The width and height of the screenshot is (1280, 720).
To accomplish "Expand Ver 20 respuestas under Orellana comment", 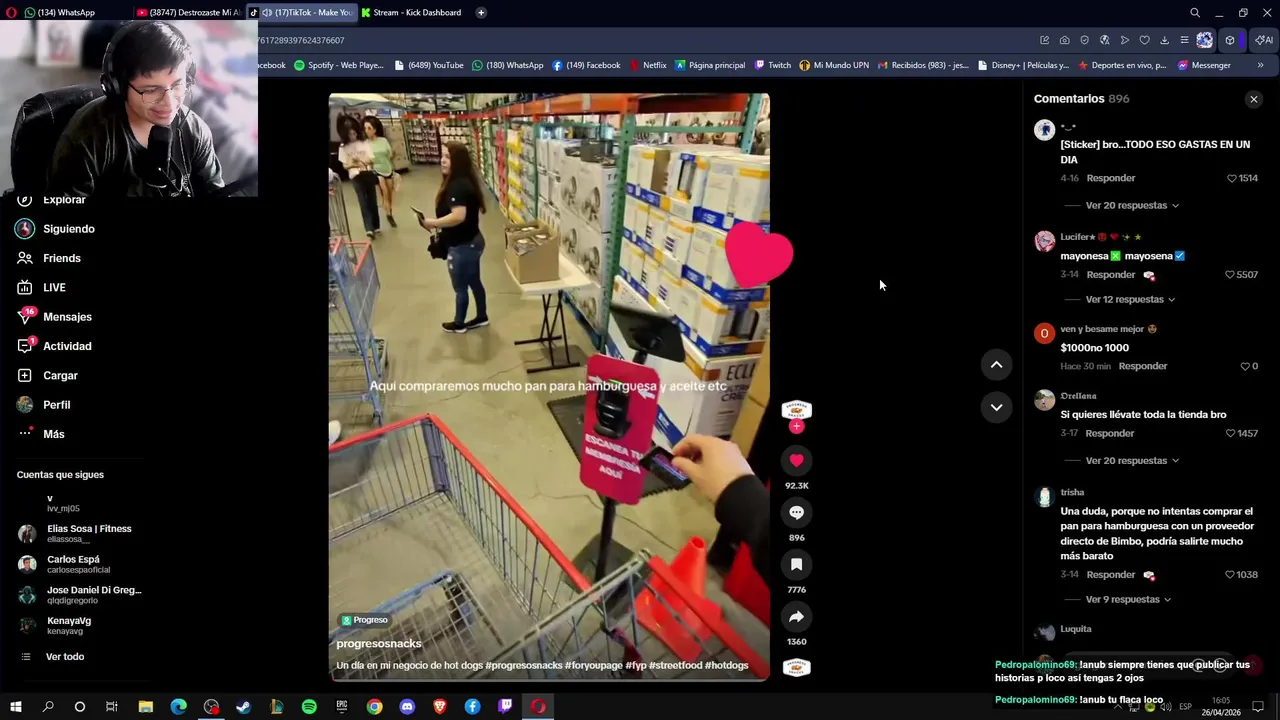I will pos(1132,460).
